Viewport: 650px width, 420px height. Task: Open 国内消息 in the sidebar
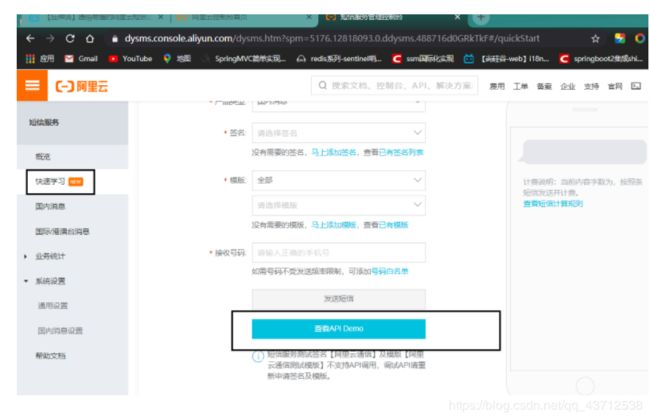[x=50, y=206]
